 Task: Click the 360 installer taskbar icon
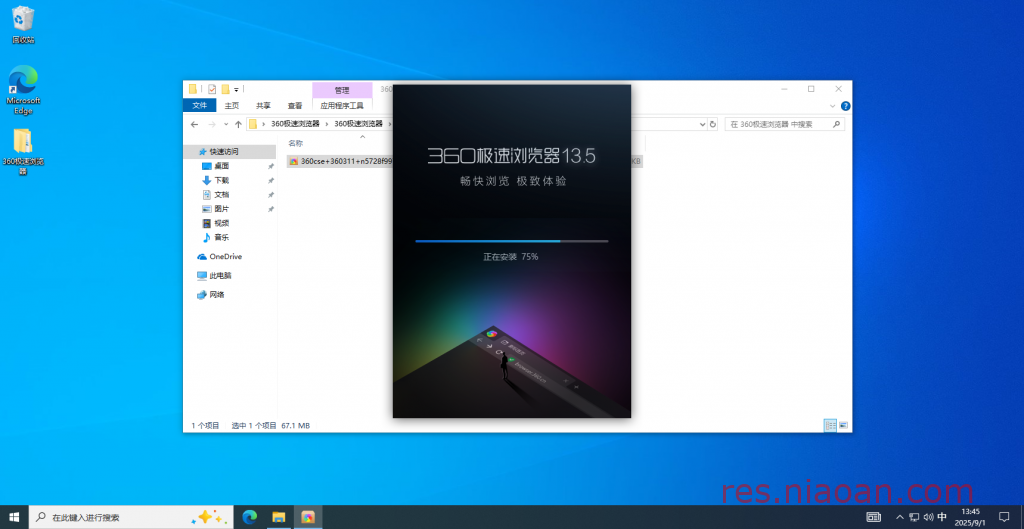pos(308,517)
